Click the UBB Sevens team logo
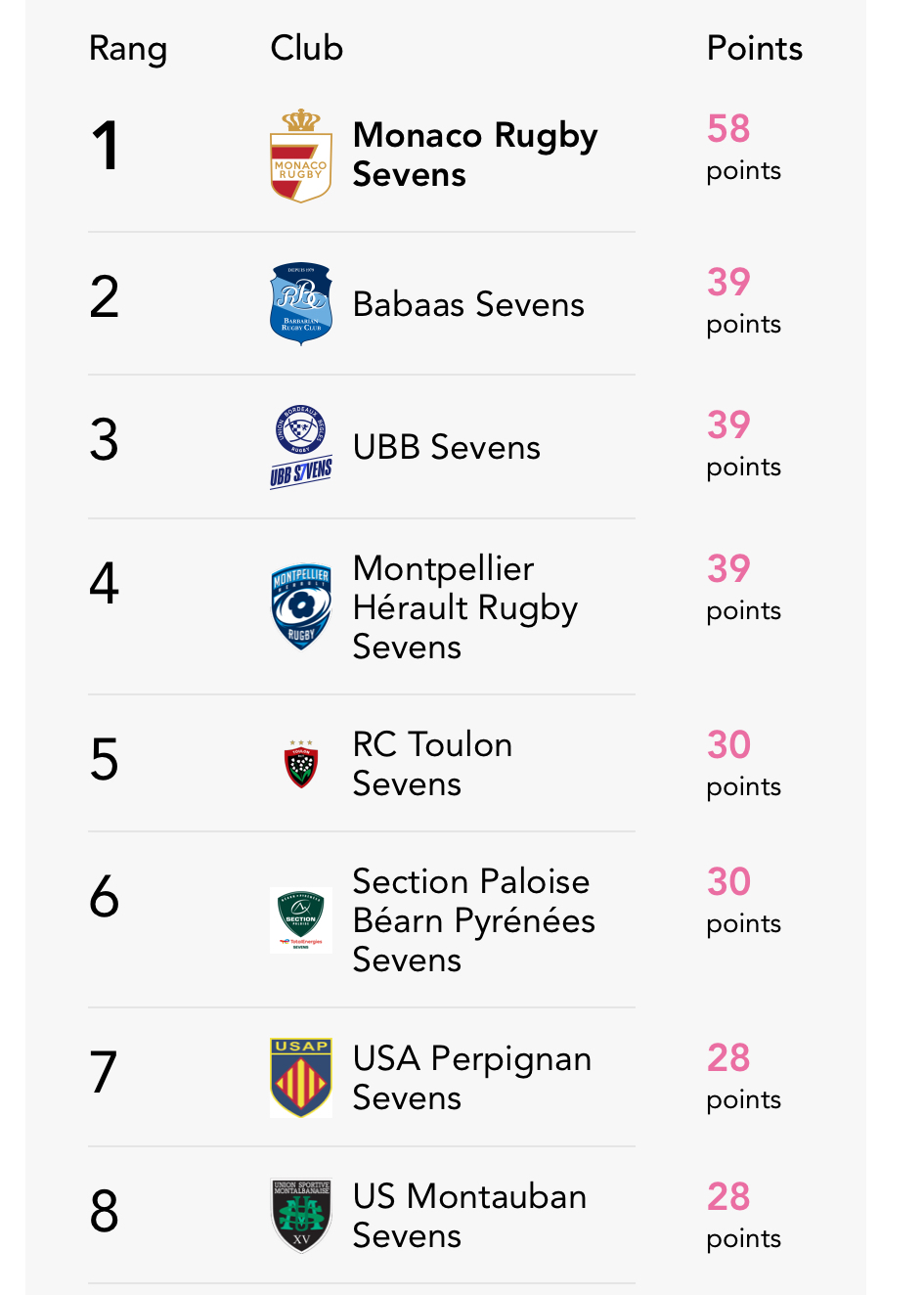The image size is (924, 1295). 300,446
